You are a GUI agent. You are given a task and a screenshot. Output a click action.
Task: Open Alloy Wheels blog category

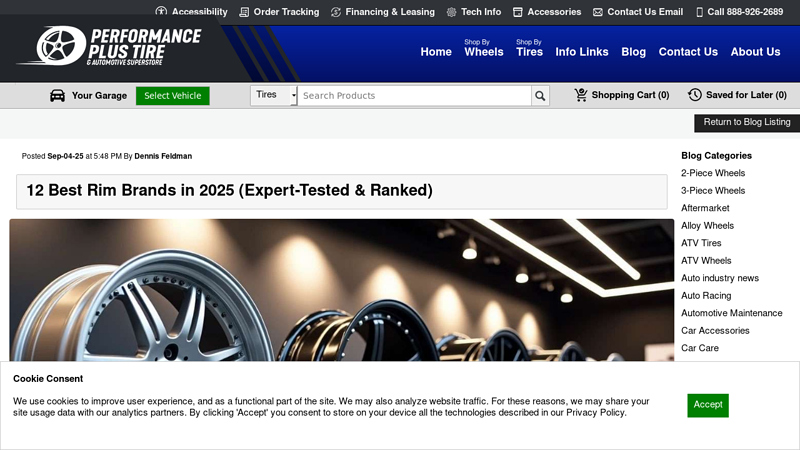707,226
